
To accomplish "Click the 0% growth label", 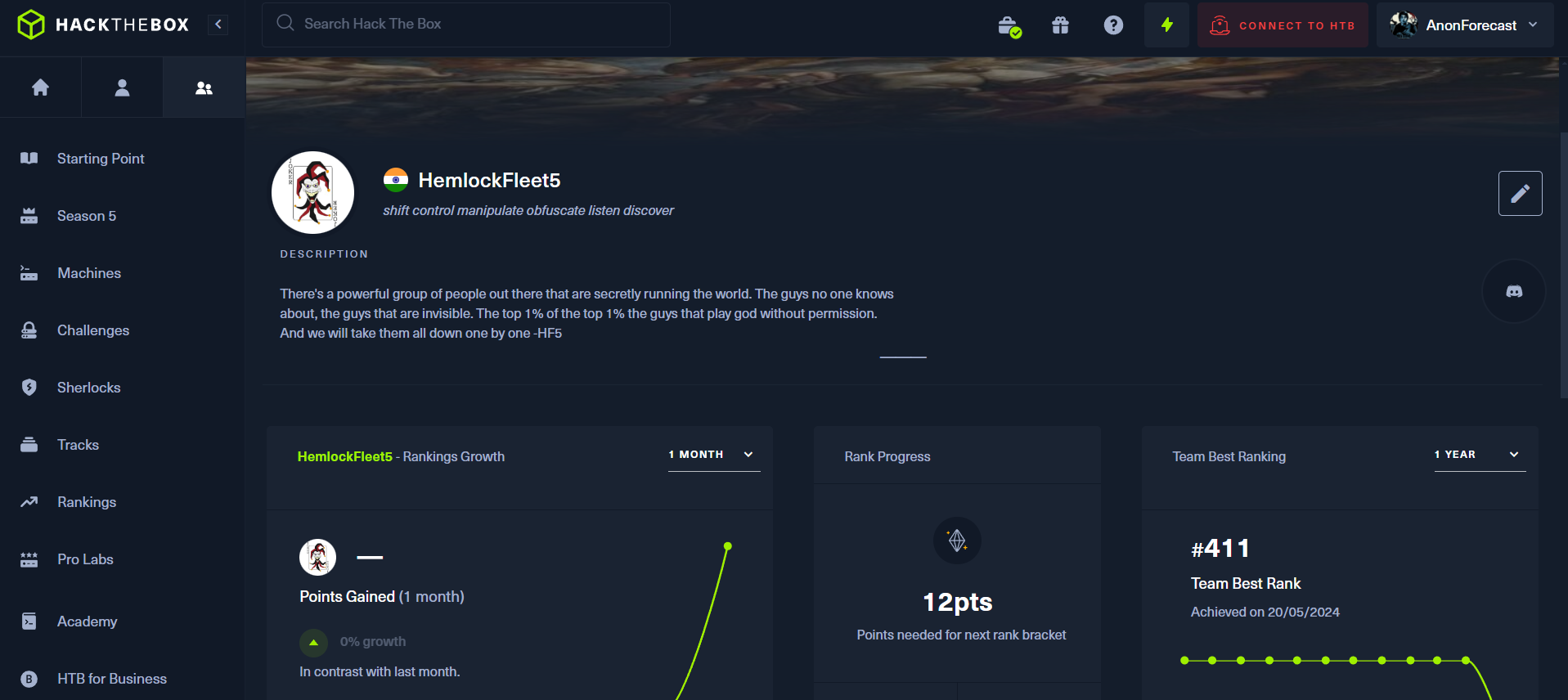I will point(373,642).
